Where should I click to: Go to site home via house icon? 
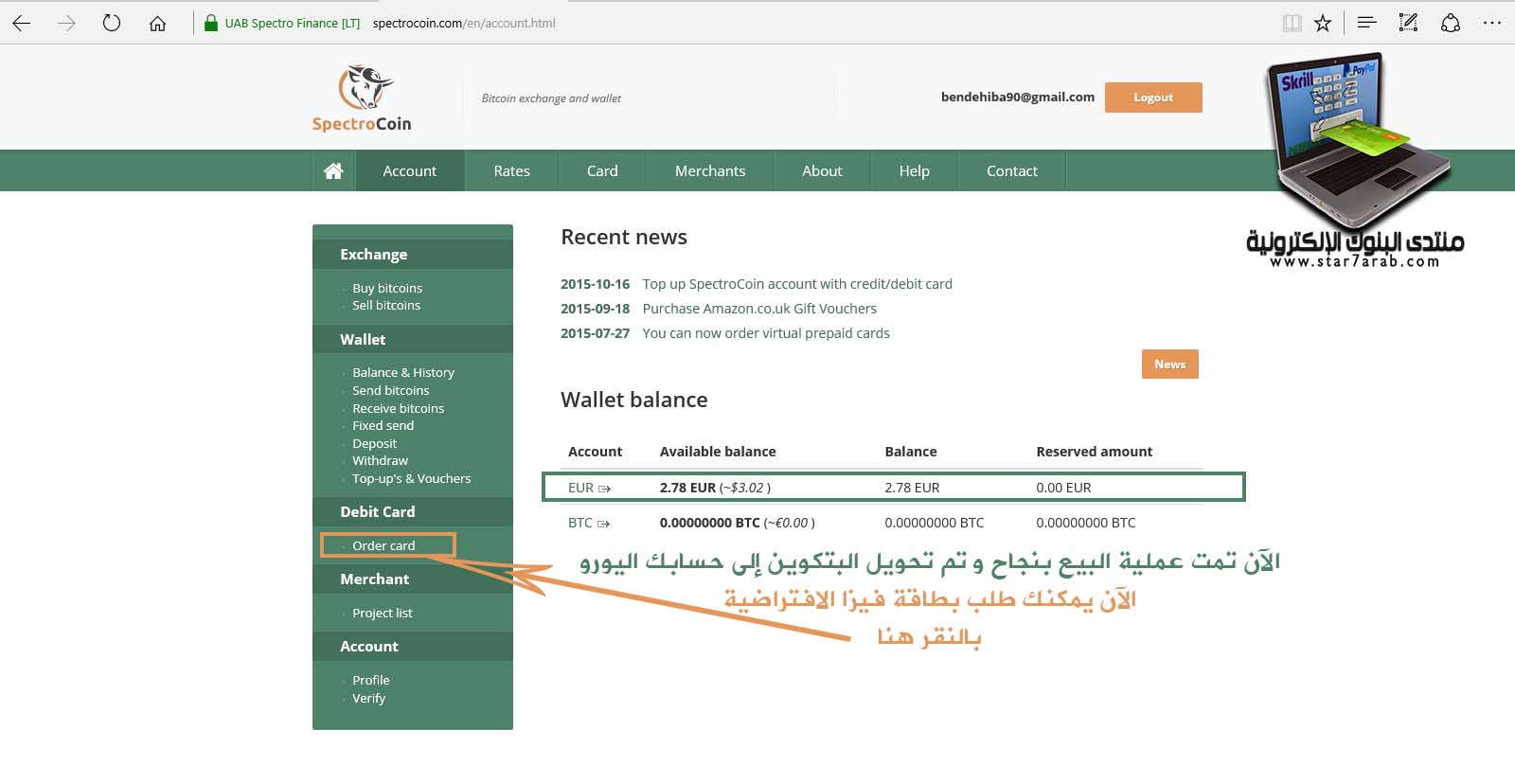pyautogui.click(x=333, y=170)
